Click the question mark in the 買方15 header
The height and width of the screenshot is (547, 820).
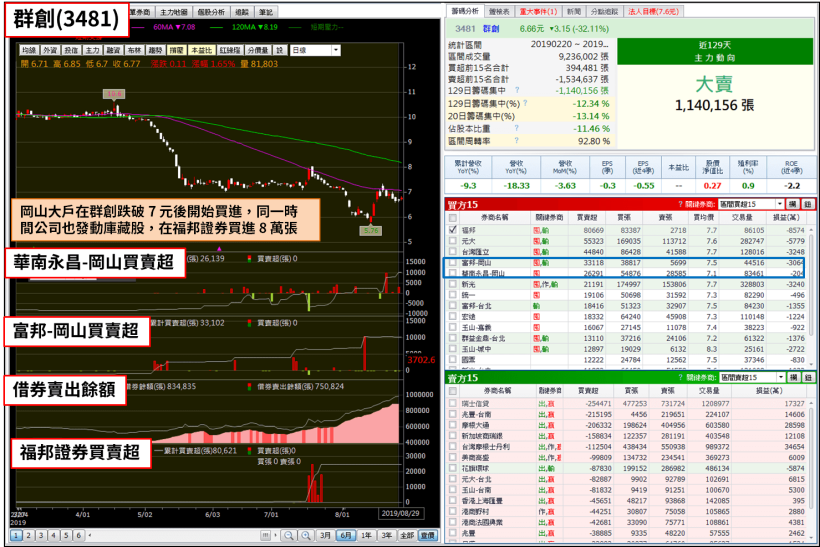[680, 204]
